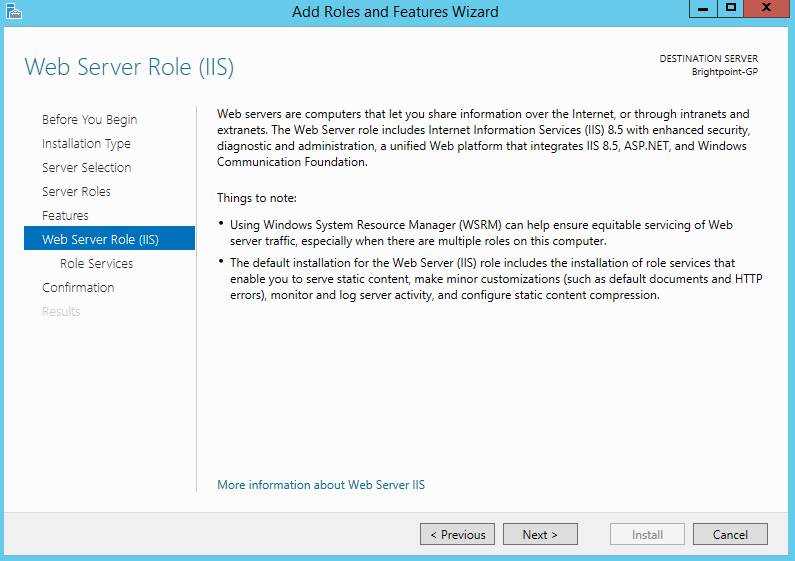795x561 pixels.
Task: Jump to the Server Roles step
Action: pyautogui.click(x=76, y=192)
